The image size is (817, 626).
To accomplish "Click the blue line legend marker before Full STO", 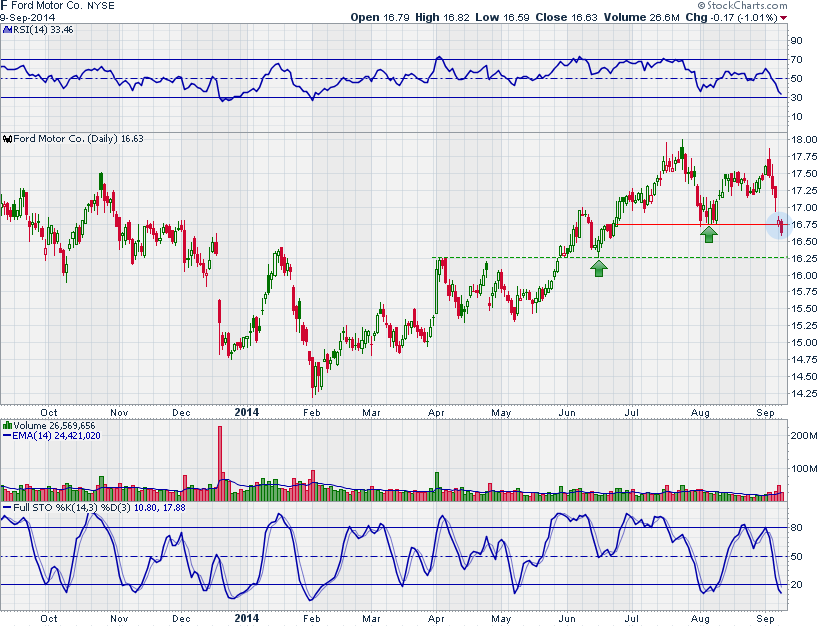I will 7,507.
